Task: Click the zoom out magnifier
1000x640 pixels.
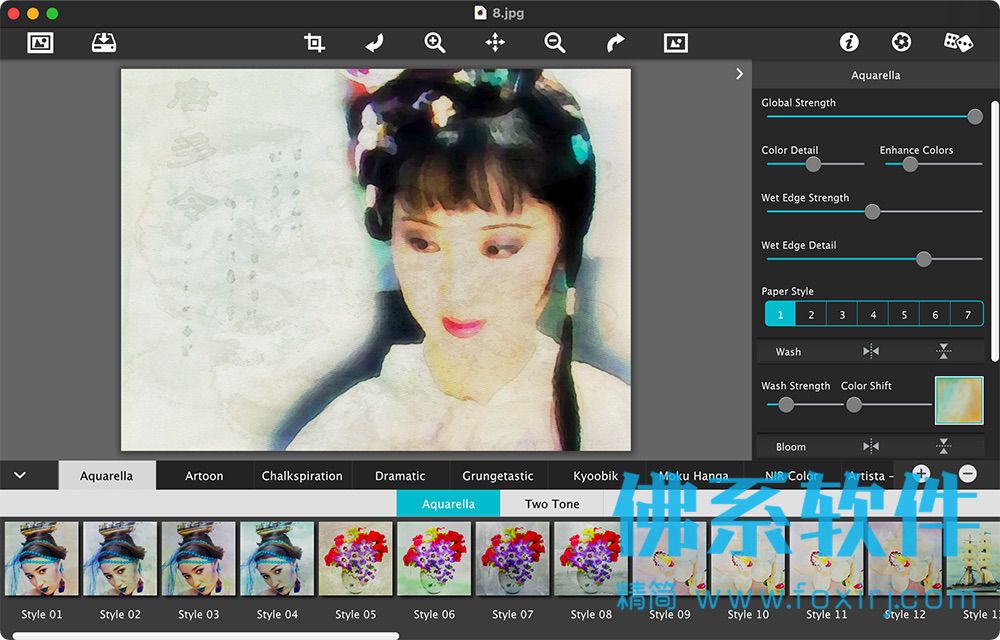Action: [555, 43]
